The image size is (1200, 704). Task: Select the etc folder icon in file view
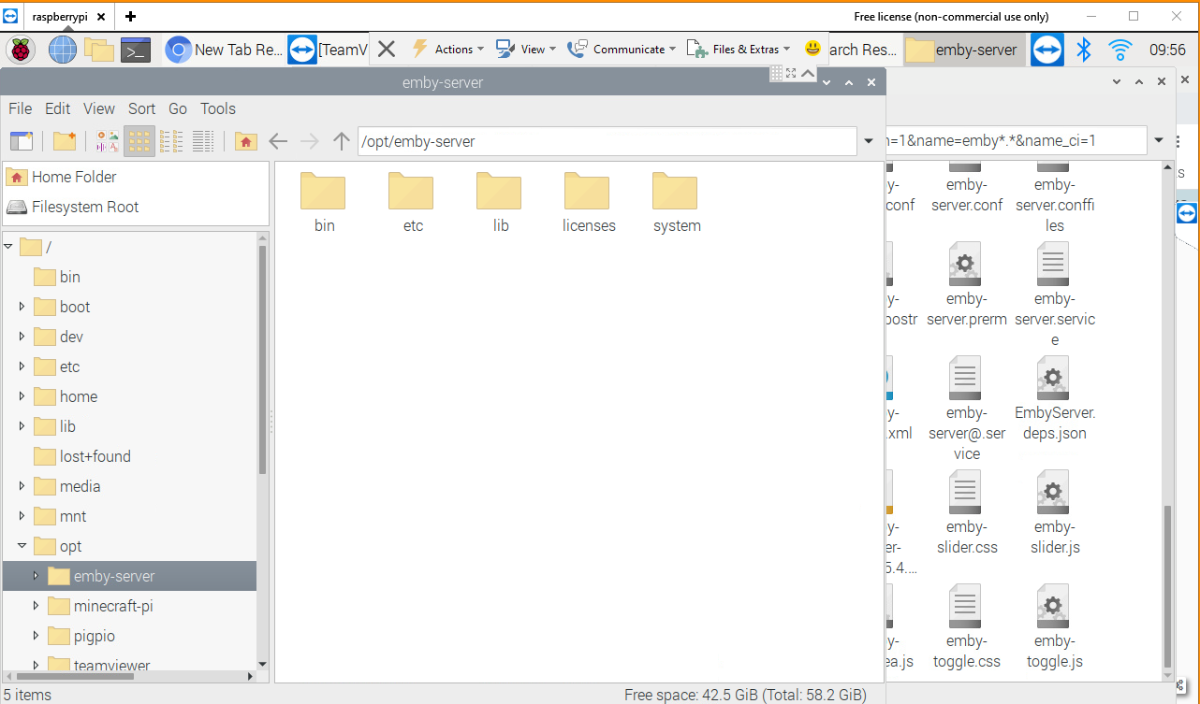[412, 204]
